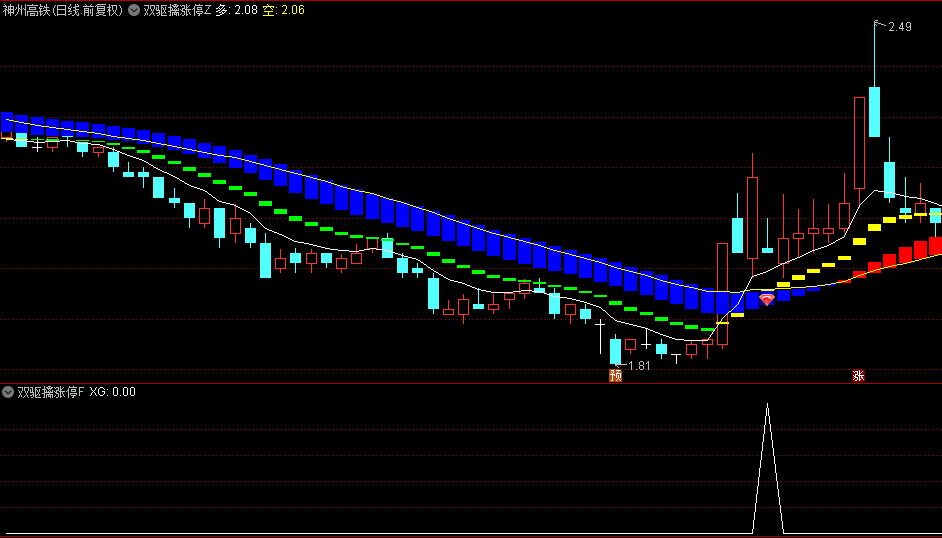942x538 pixels.
Task: Click the red diamond signal icon
Action: 767,299
